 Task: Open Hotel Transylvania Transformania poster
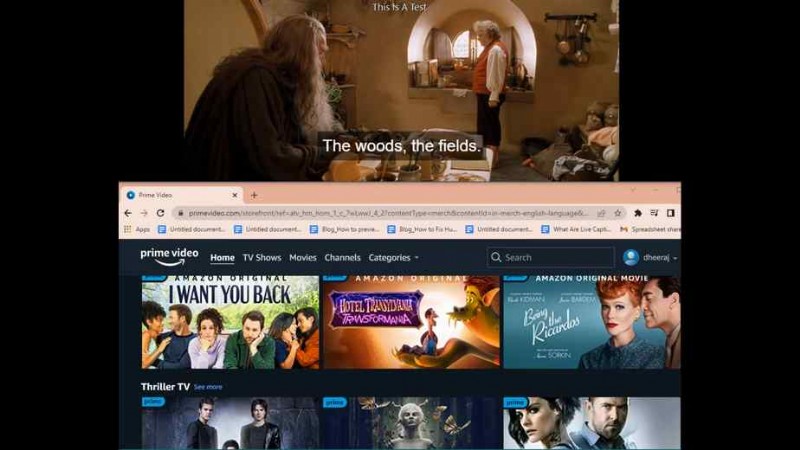(411, 322)
